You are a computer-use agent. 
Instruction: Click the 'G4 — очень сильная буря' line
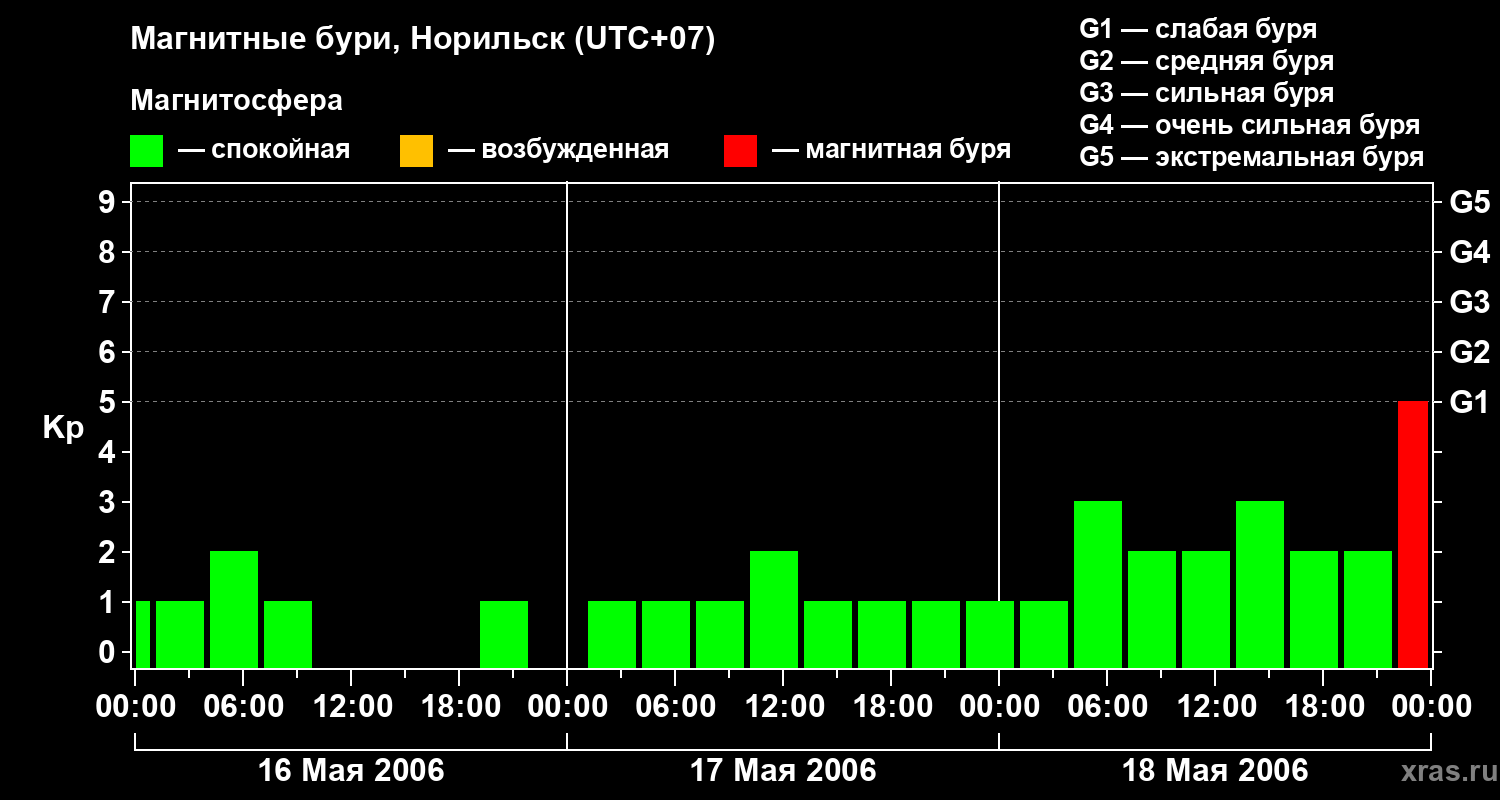tap(1250, 125)
